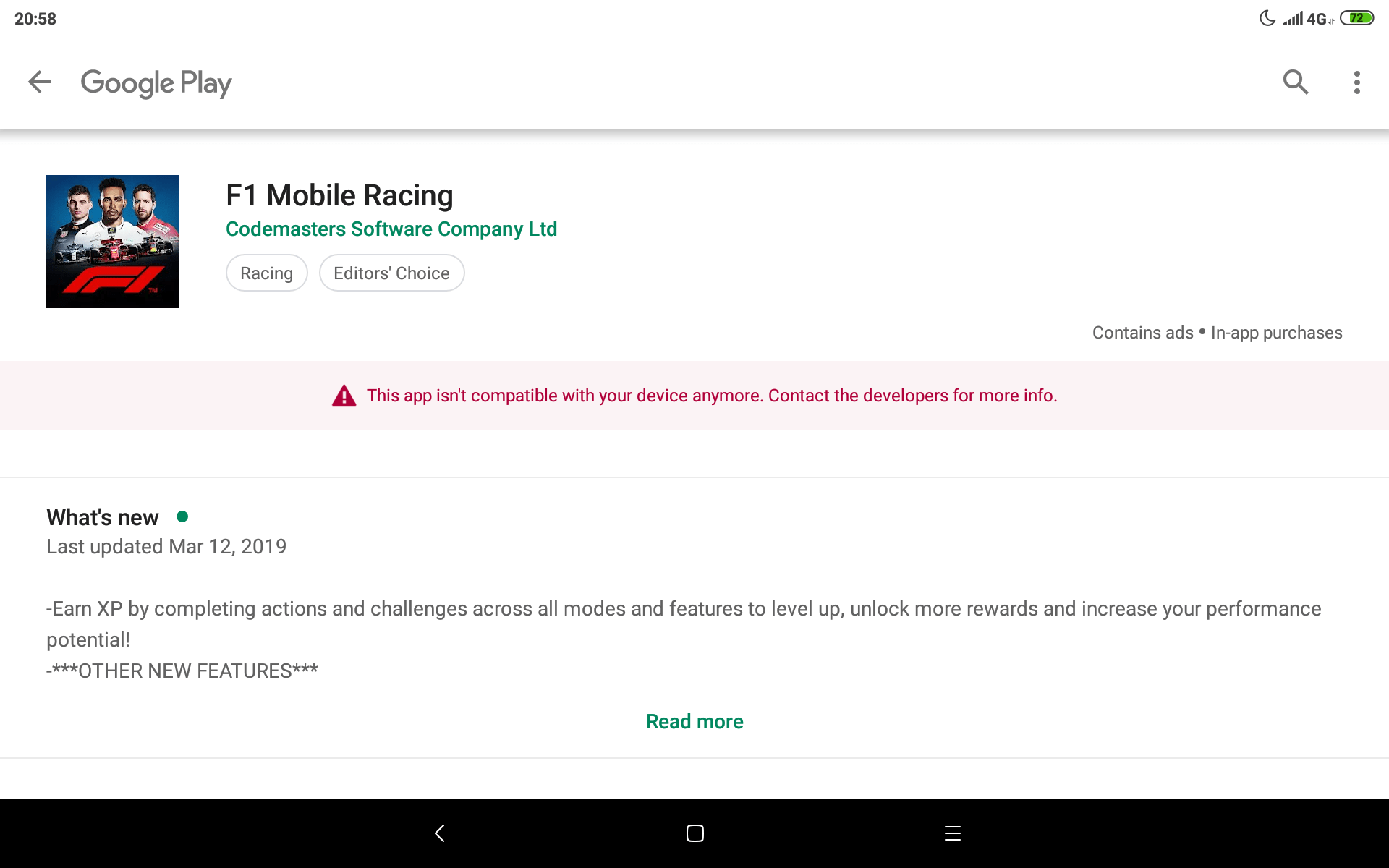Open Codemasters Software Company Ltd developer page

[x=391, y=229]
